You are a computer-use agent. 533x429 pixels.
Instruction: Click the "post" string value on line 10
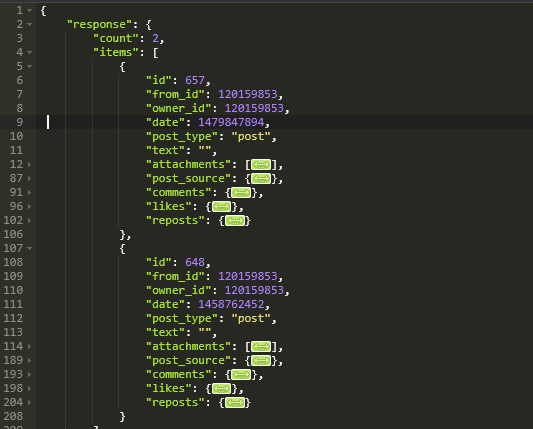tap(251, 136)
